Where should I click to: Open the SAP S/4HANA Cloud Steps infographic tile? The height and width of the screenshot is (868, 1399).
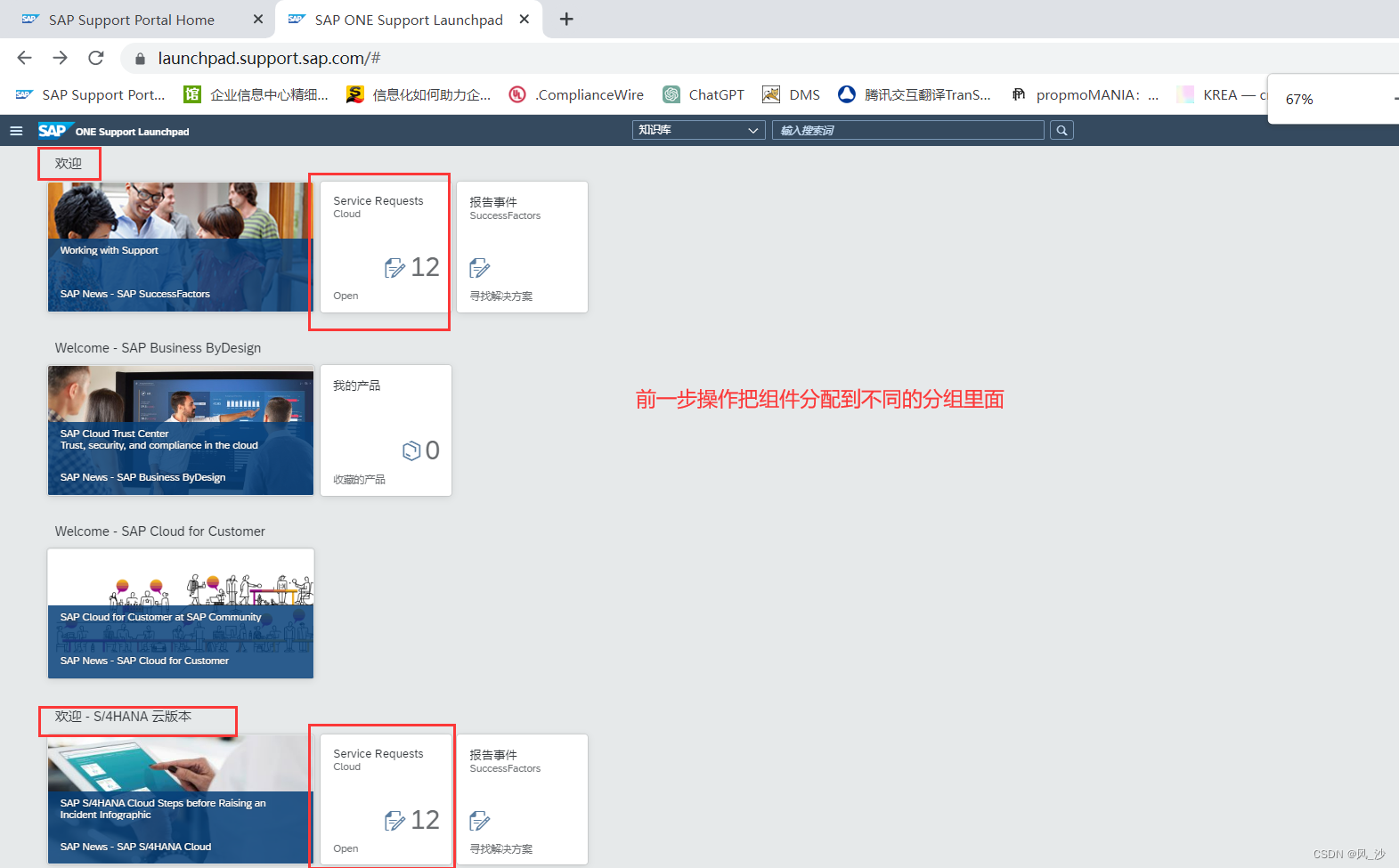[181, 799]
